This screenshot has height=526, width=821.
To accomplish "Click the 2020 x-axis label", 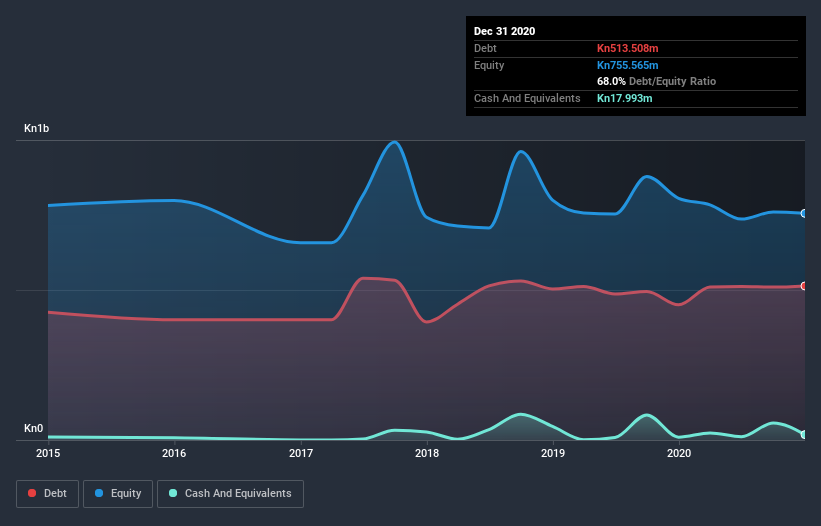I will (x=679, y=453).
